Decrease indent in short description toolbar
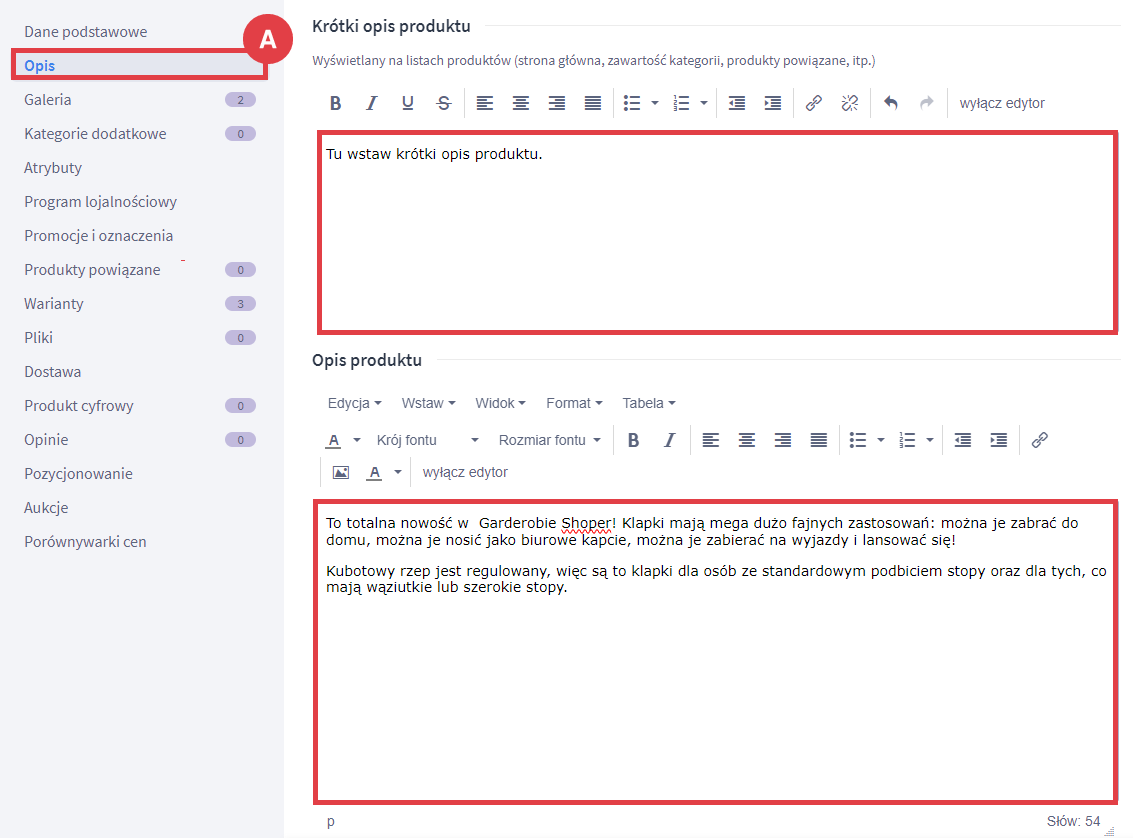This screenshot has height=838, width=1133. (x=737, y=103)
